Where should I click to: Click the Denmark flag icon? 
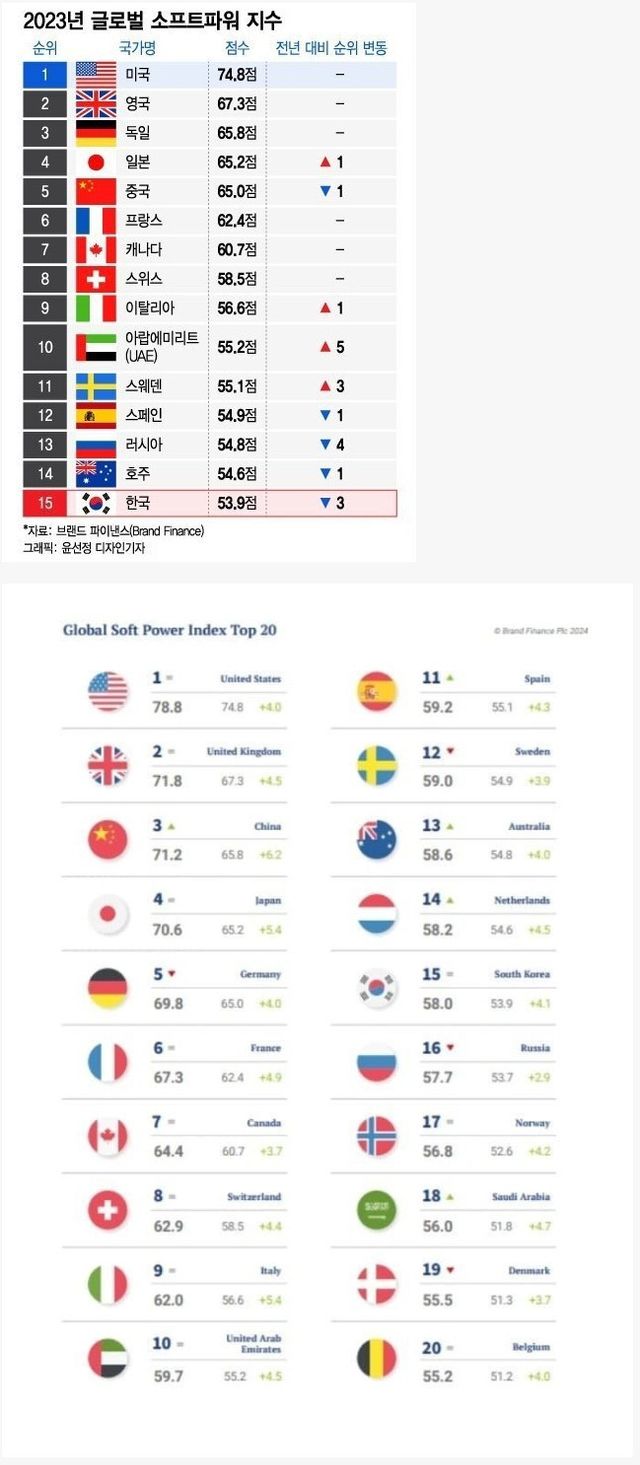[377, 1285]
